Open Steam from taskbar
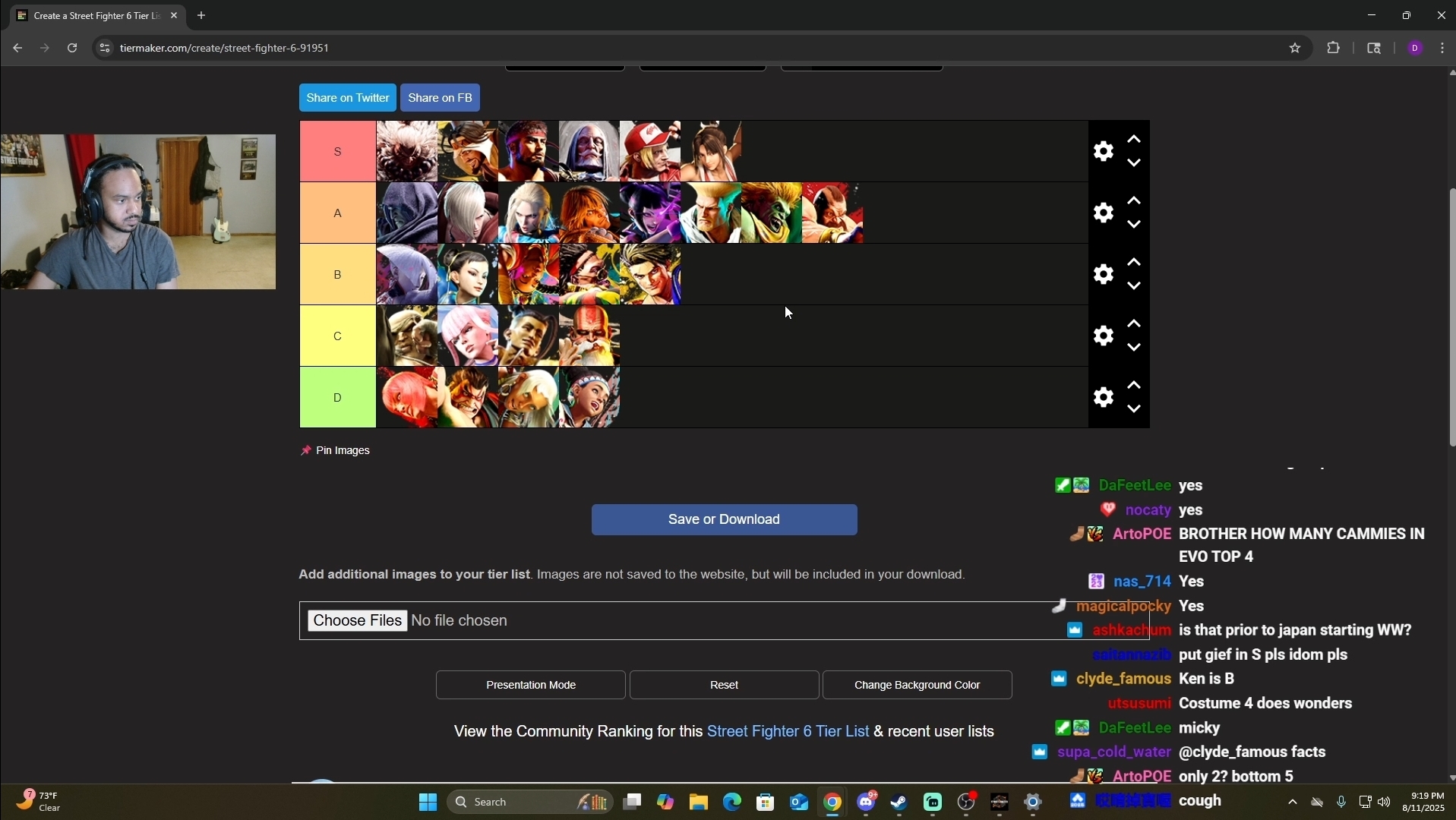This screenshot has width=1456, height=820. (x=899, y=802)
